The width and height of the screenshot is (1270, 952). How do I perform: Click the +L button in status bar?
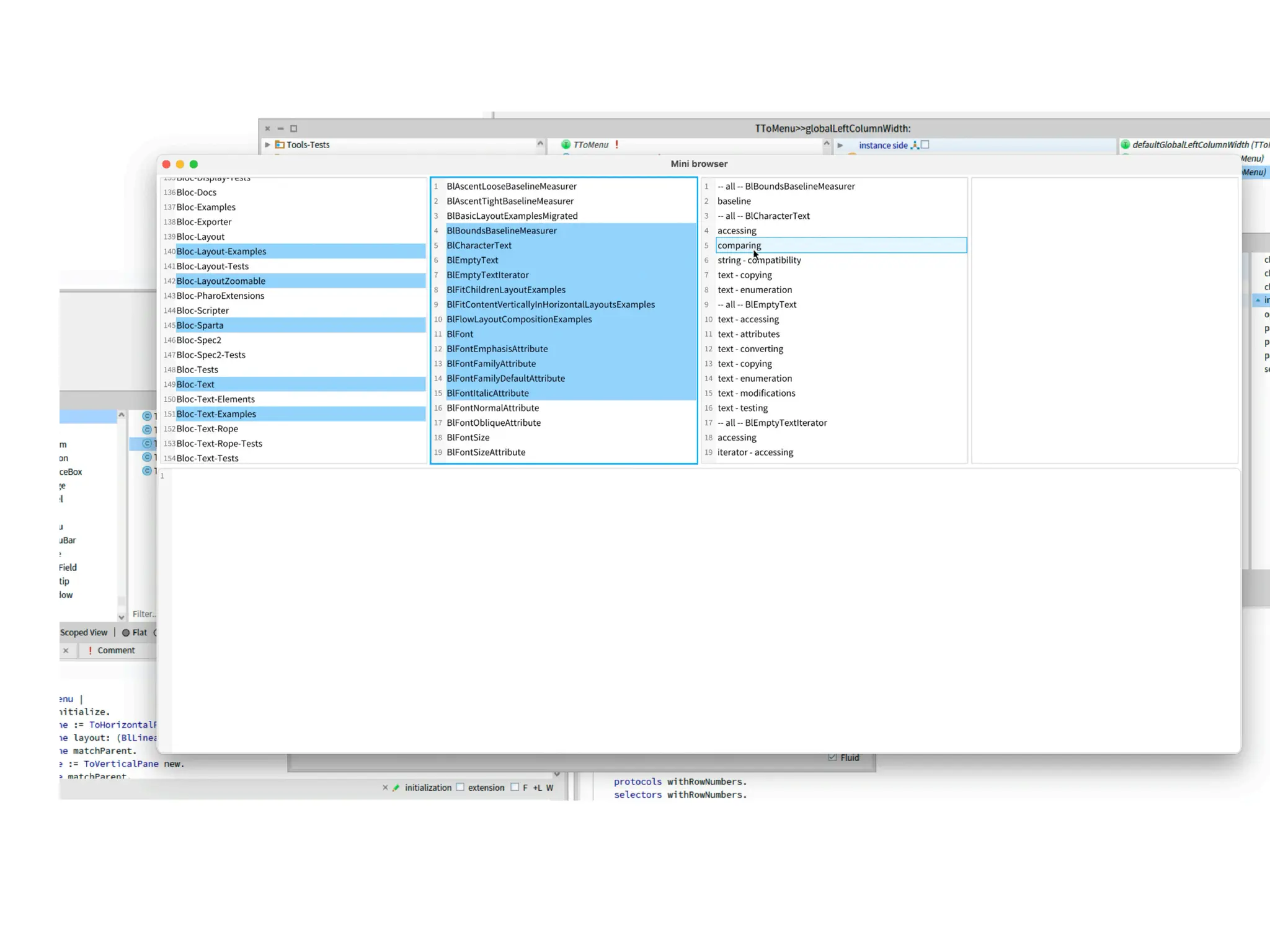537,788
